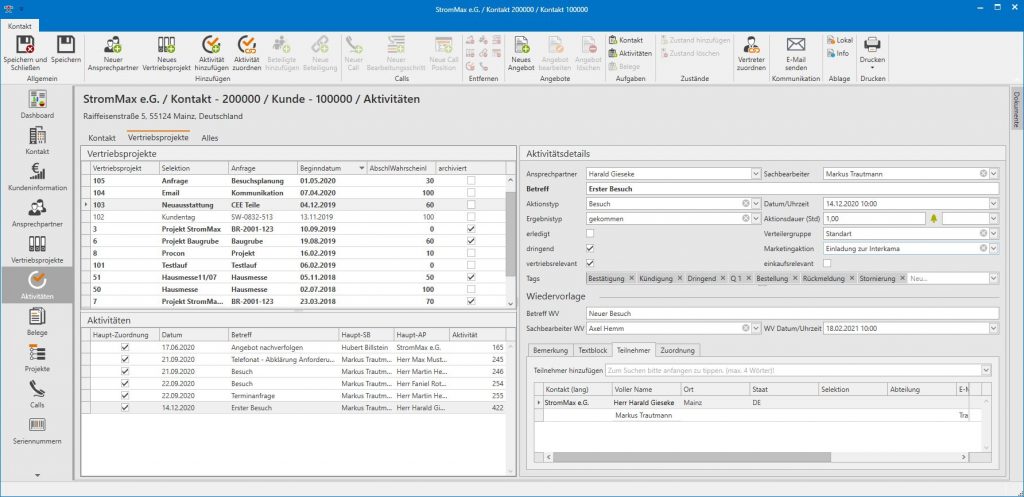Remove the Kündigung tag
Viewport: 1024px width, 497px height.
pyautogui.click(x=680, y=278)
